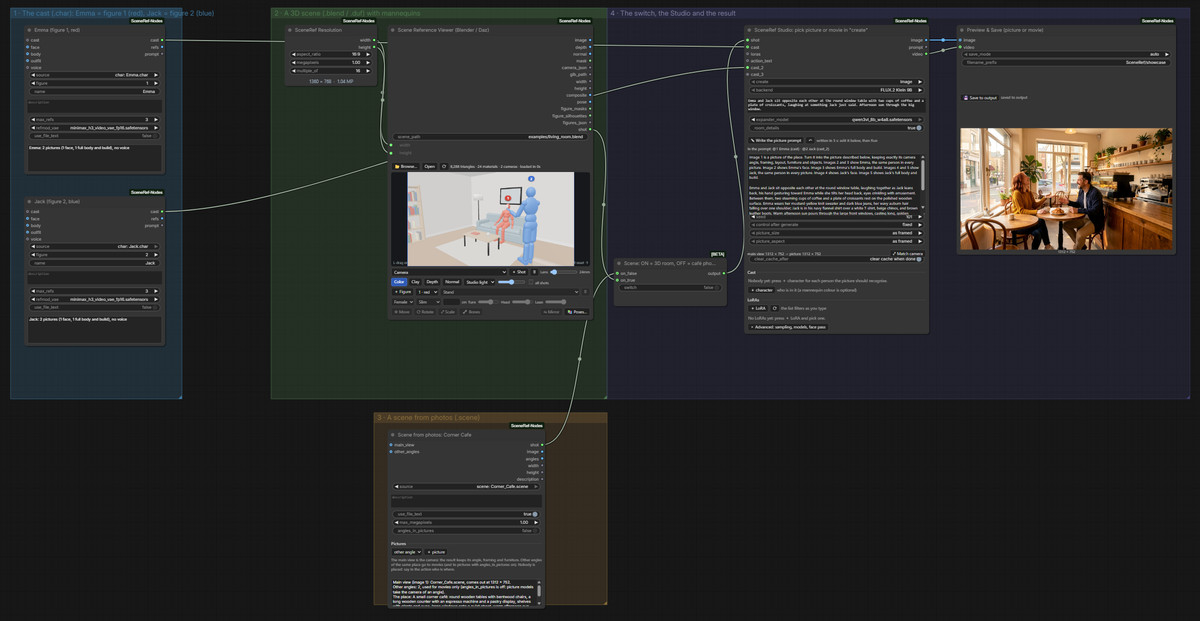Collapse the Scene: ON = 3D room switch node
Viewport: 1200px width, 621px height.
click(618, 262)
